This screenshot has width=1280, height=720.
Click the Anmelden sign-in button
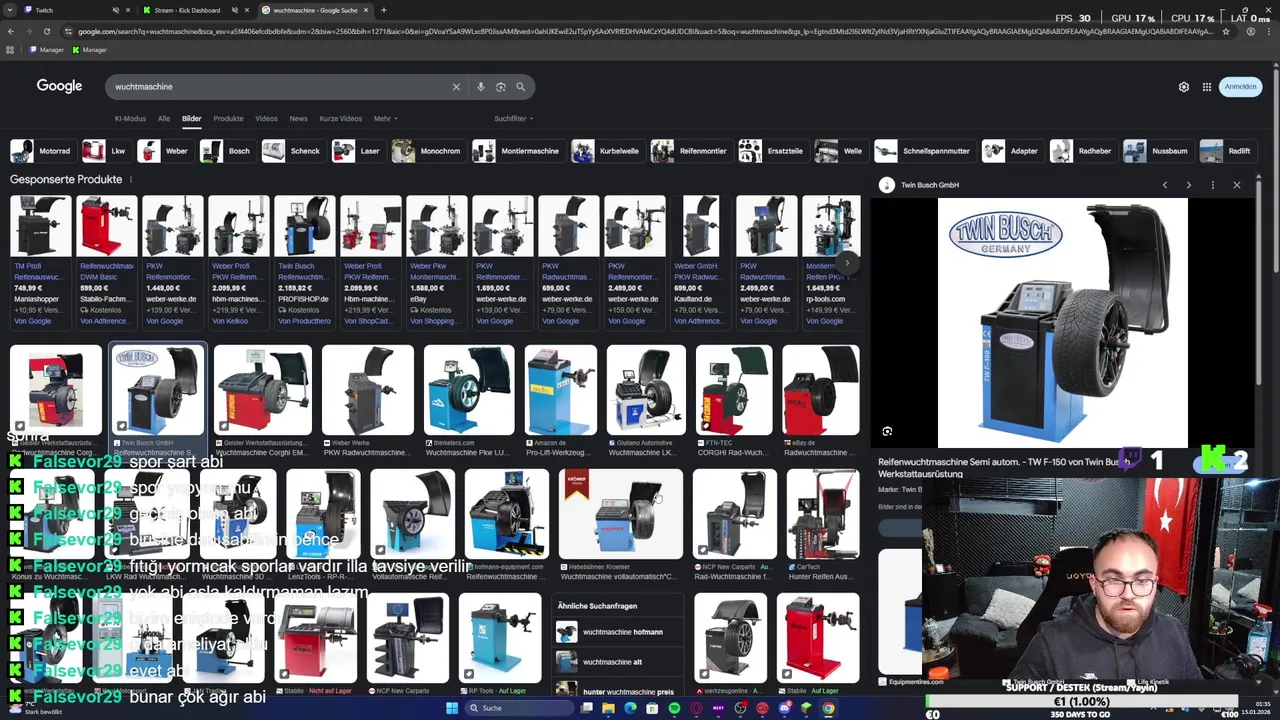pos(1240,87)
